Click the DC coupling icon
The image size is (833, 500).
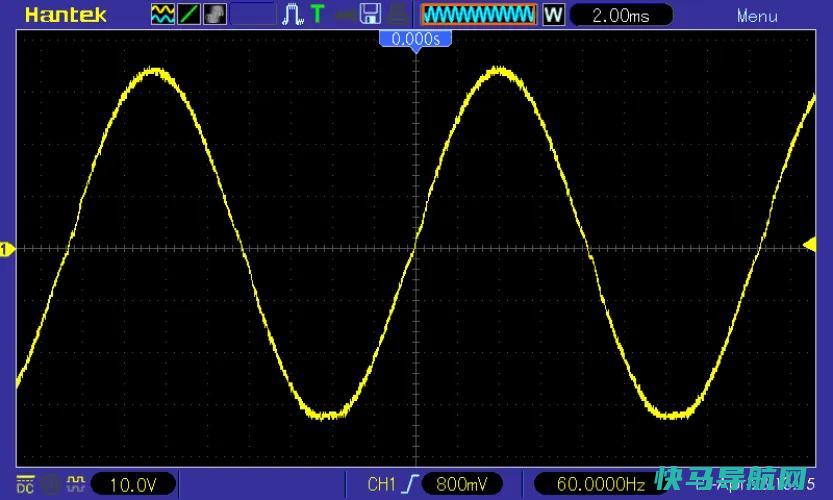tap(25, 484)
